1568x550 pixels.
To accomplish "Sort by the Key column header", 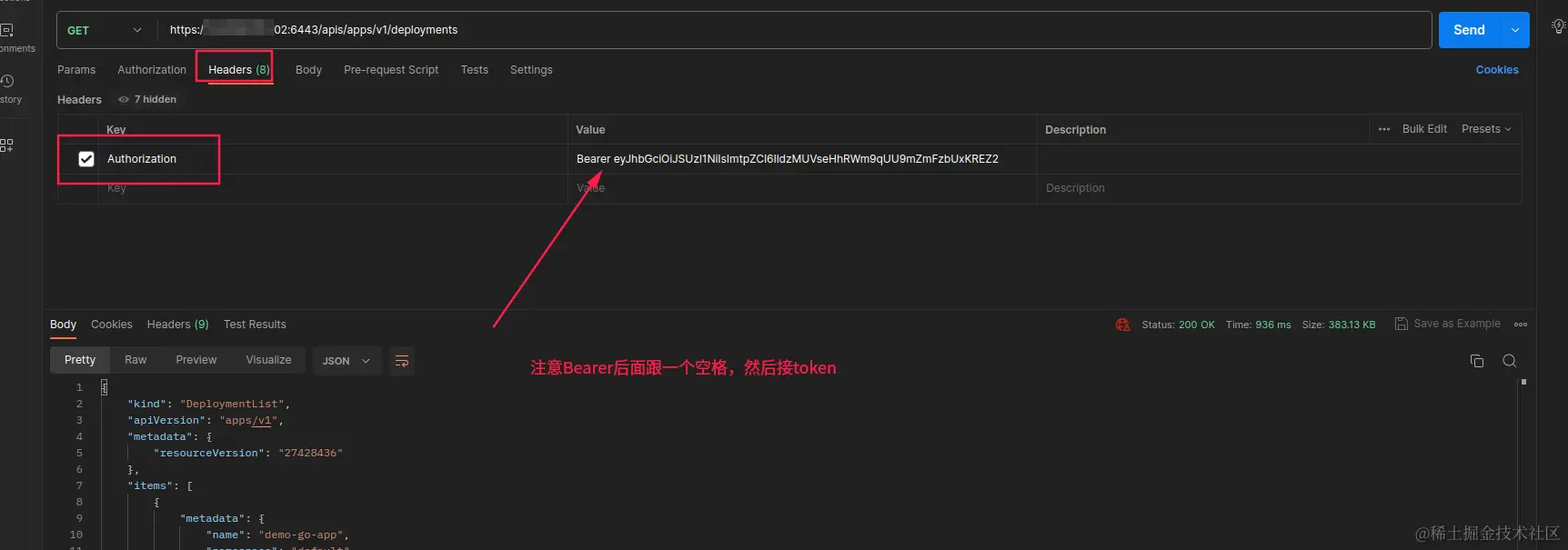I will coord(116,130).
